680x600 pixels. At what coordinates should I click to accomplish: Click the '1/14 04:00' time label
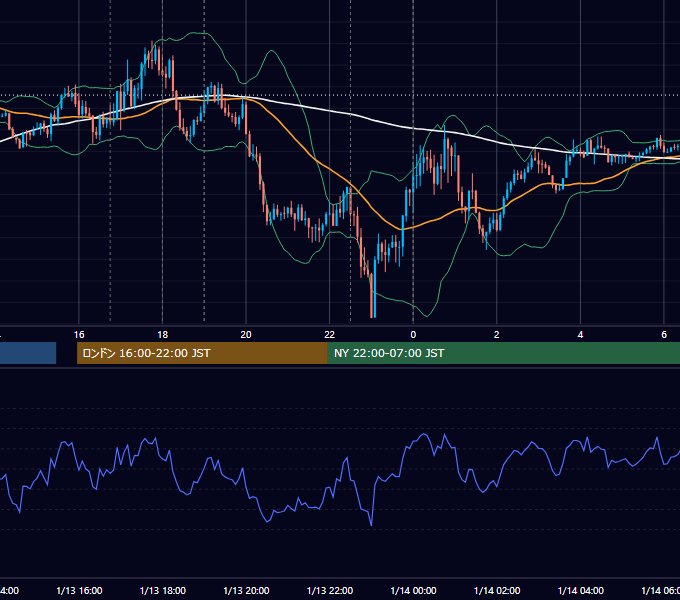[x=581, y=590]
